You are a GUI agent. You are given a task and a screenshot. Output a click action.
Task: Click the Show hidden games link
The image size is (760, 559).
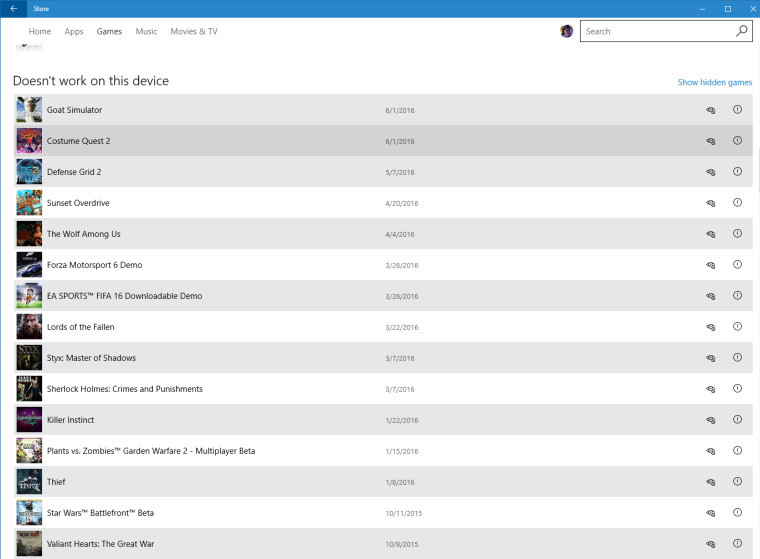click(714, 82)
